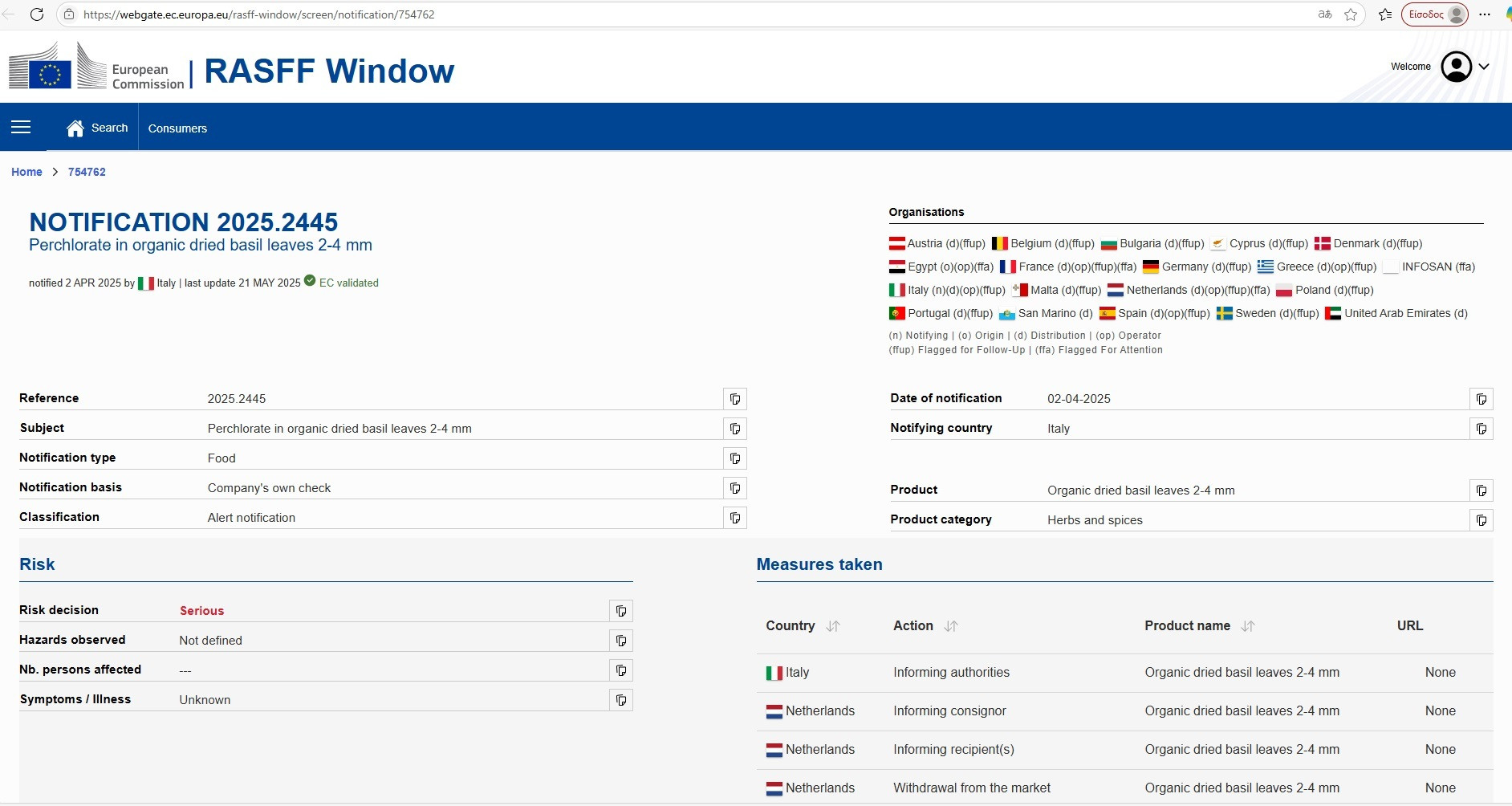Image resolution: width=1512 pixels, height=806 pixels.
Task: Copy the Reference value 2025.2445
Action: 734,399
